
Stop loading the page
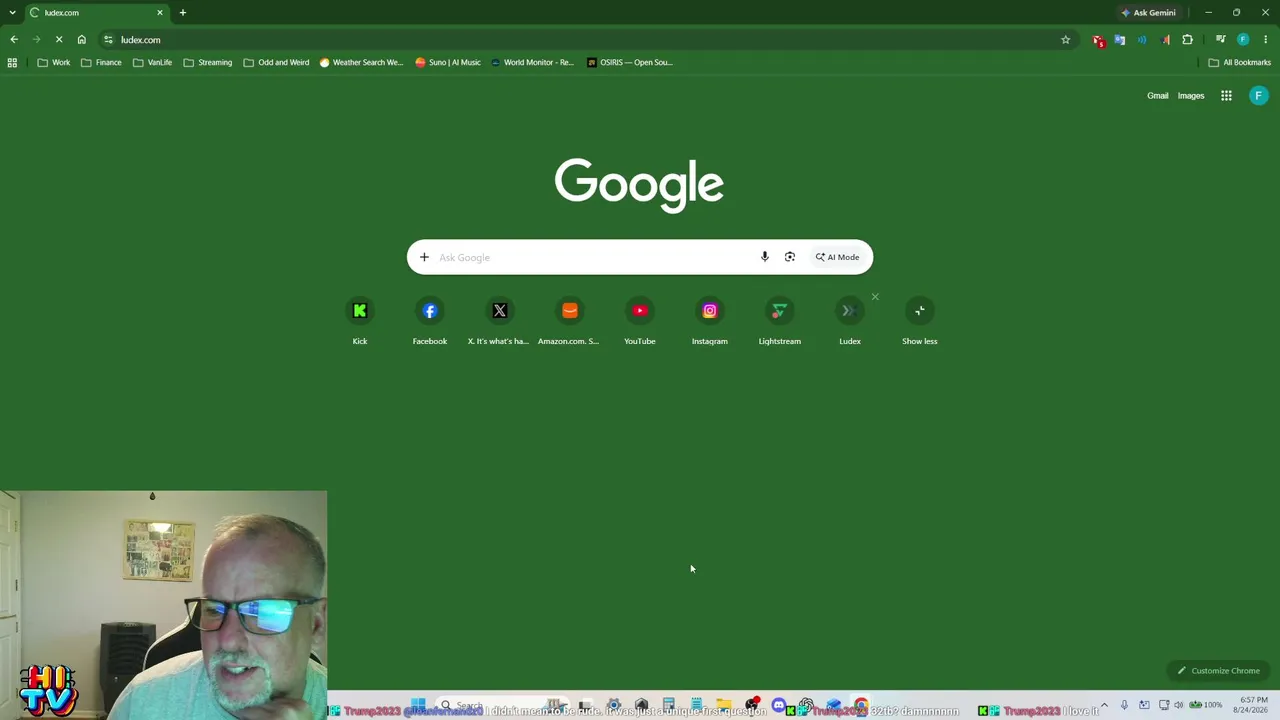59,40
